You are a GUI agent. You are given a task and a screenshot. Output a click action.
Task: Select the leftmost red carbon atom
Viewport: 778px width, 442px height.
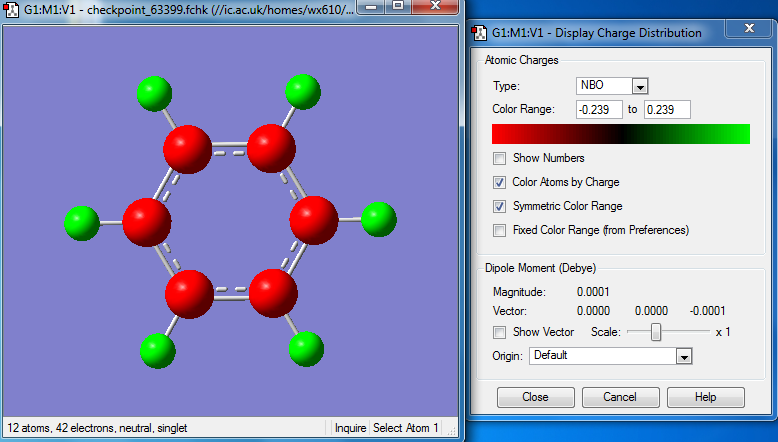pyautogui.click(x=147, y=222)
